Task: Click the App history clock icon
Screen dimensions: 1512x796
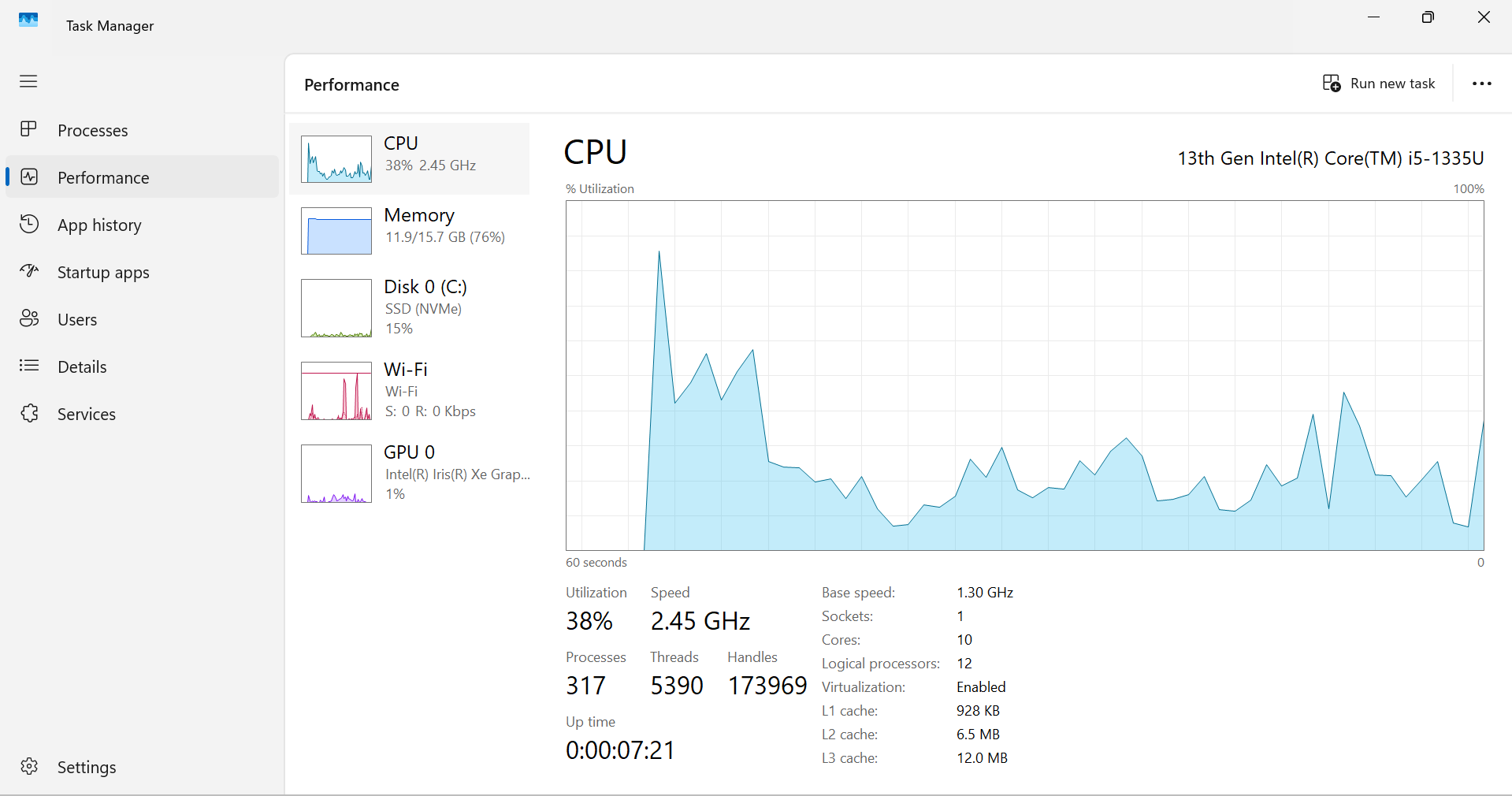Action: 29,224
